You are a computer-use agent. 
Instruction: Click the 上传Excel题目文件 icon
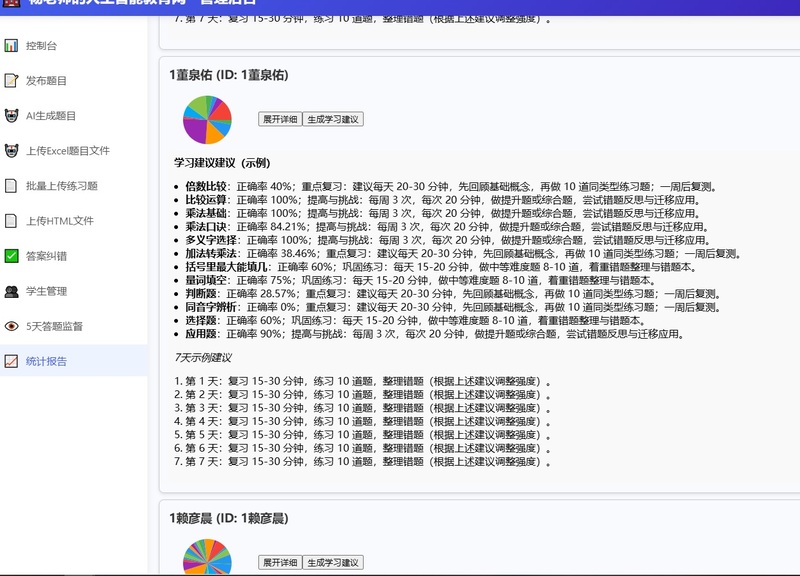[x=11, y=151]
